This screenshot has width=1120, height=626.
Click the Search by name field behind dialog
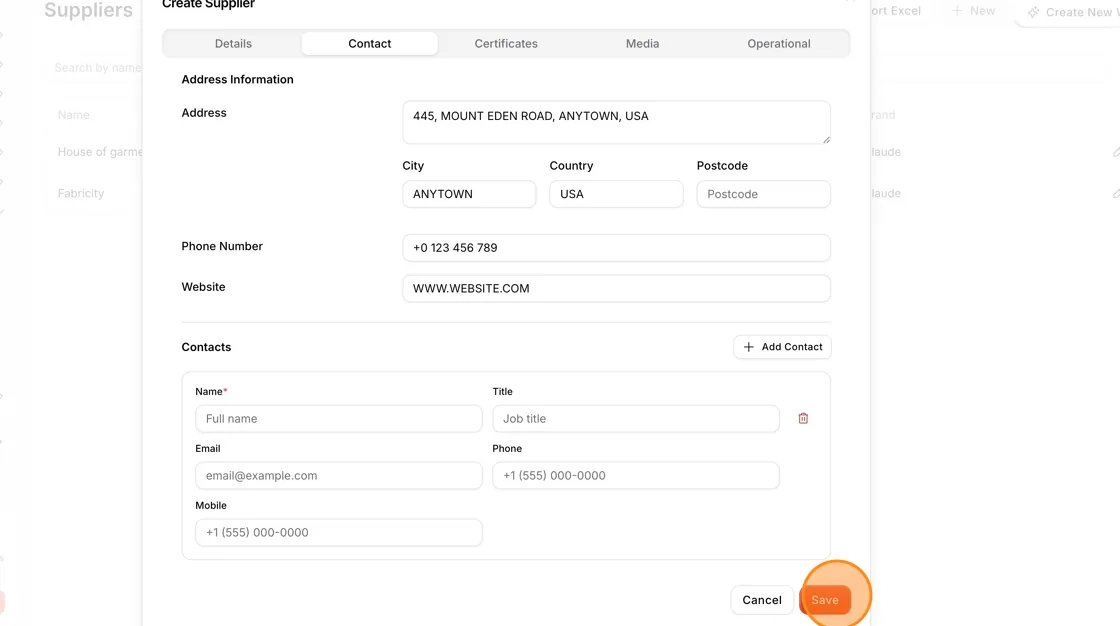(98, 68)
